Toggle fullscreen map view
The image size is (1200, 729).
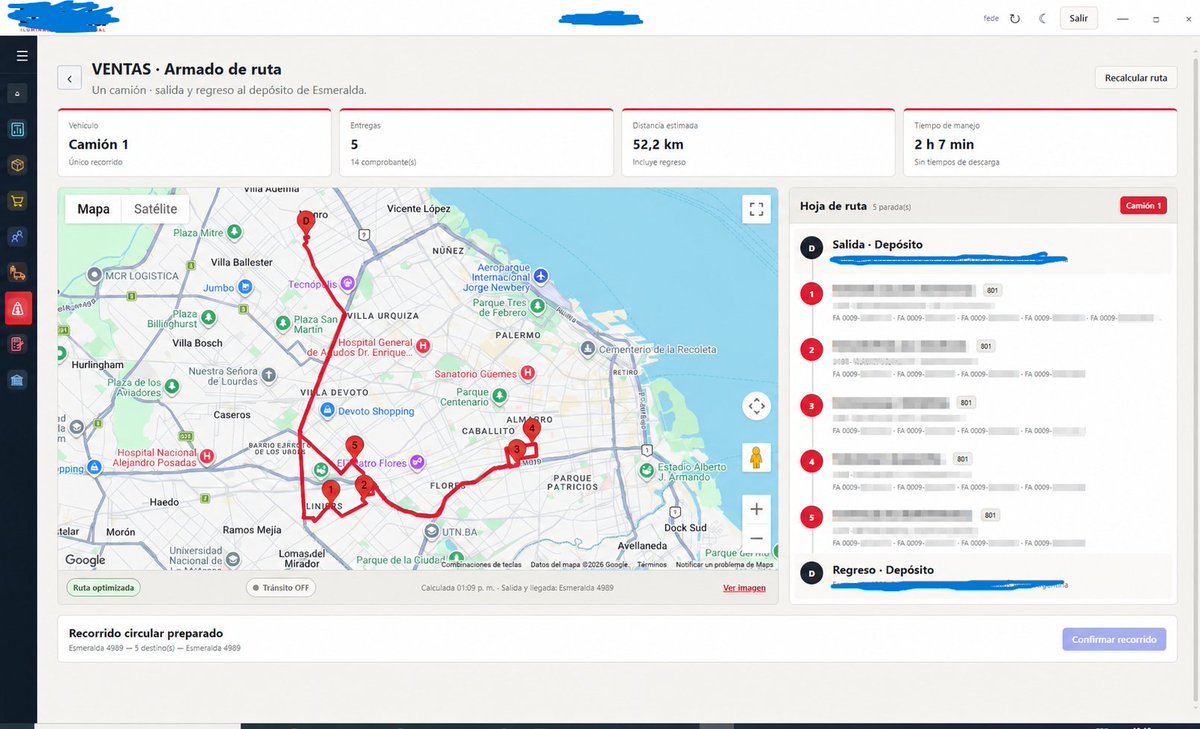tap(756, 209)
